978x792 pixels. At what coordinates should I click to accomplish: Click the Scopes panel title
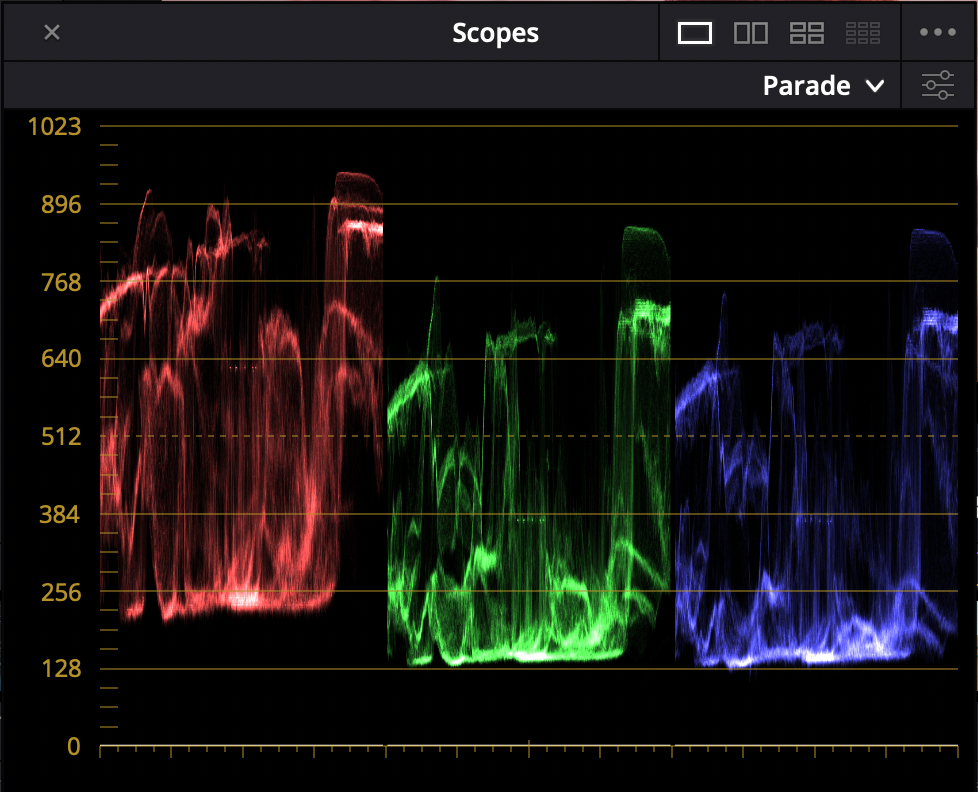[495, 33]
